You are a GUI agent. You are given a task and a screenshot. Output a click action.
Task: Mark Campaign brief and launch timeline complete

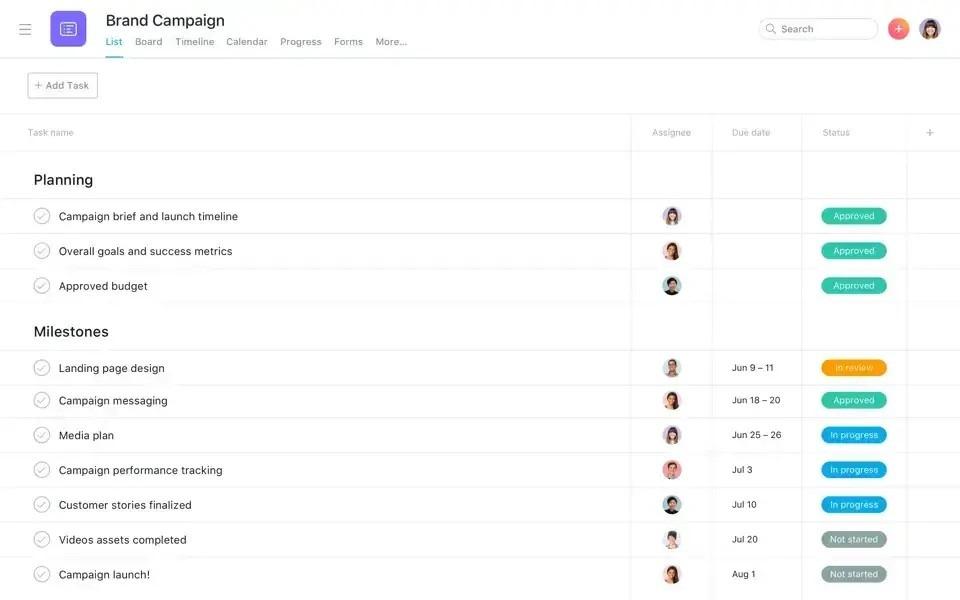[x=40, y=214]
